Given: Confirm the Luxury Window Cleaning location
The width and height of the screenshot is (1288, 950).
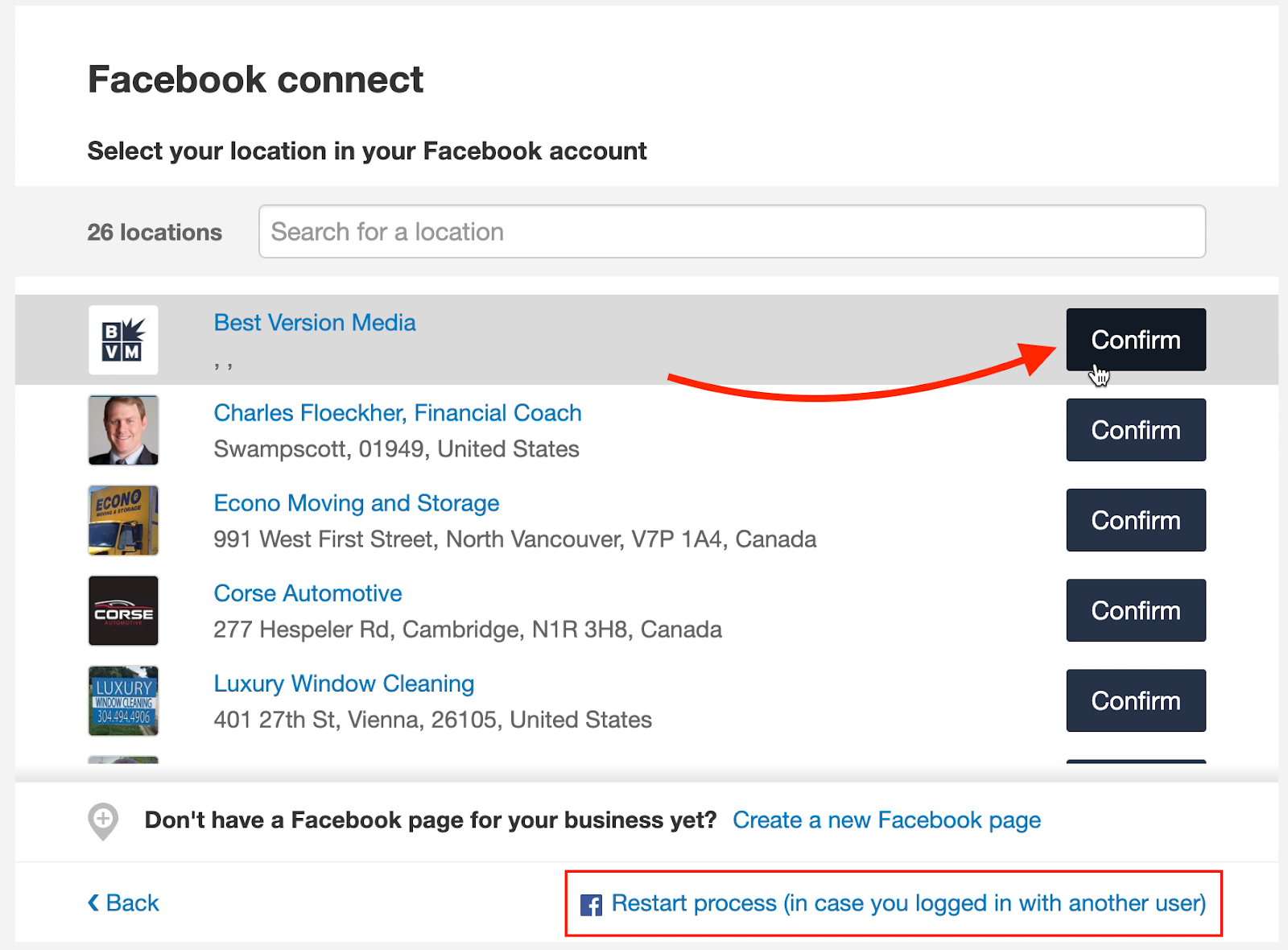Looking at the screenshot, I should point(1136,700).
